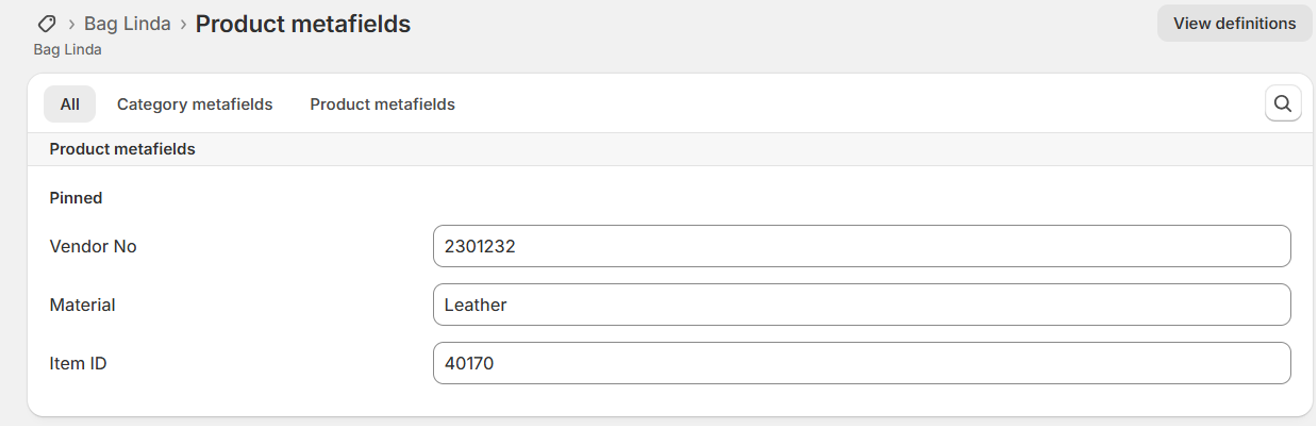Viewport: 1316px width, 426px height.
Task: Click the Material field label
Action: pos(83,305)
